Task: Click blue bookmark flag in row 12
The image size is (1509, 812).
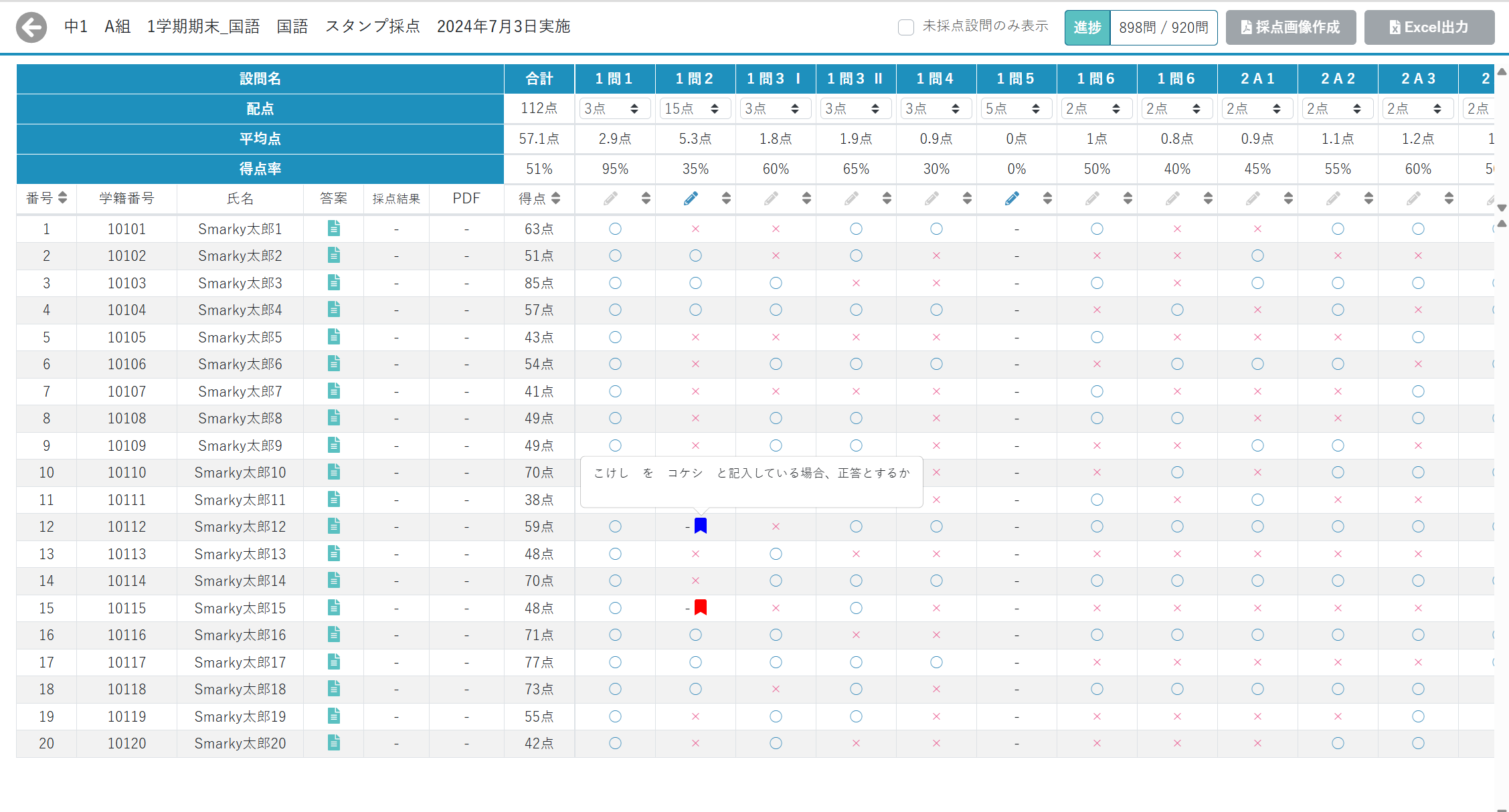Action: point(701,526)
